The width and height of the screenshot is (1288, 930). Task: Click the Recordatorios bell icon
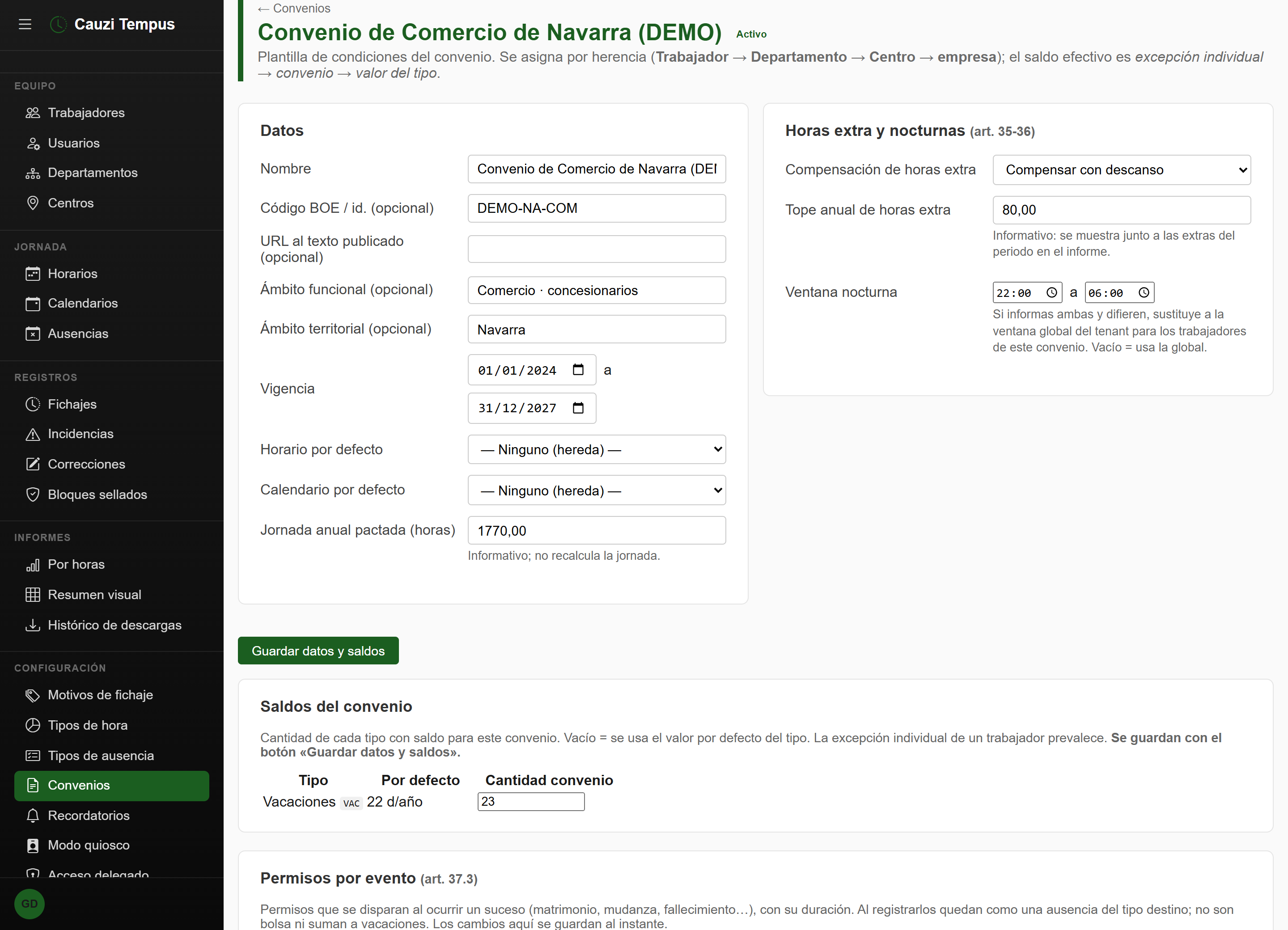click(33, 815)
